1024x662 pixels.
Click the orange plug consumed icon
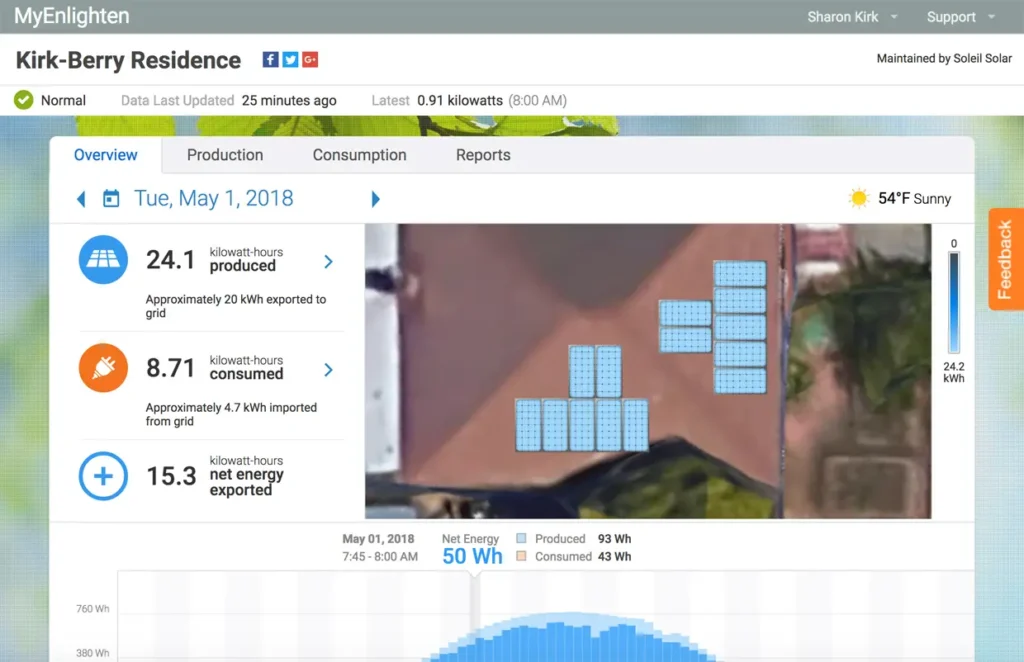(103, 368)
